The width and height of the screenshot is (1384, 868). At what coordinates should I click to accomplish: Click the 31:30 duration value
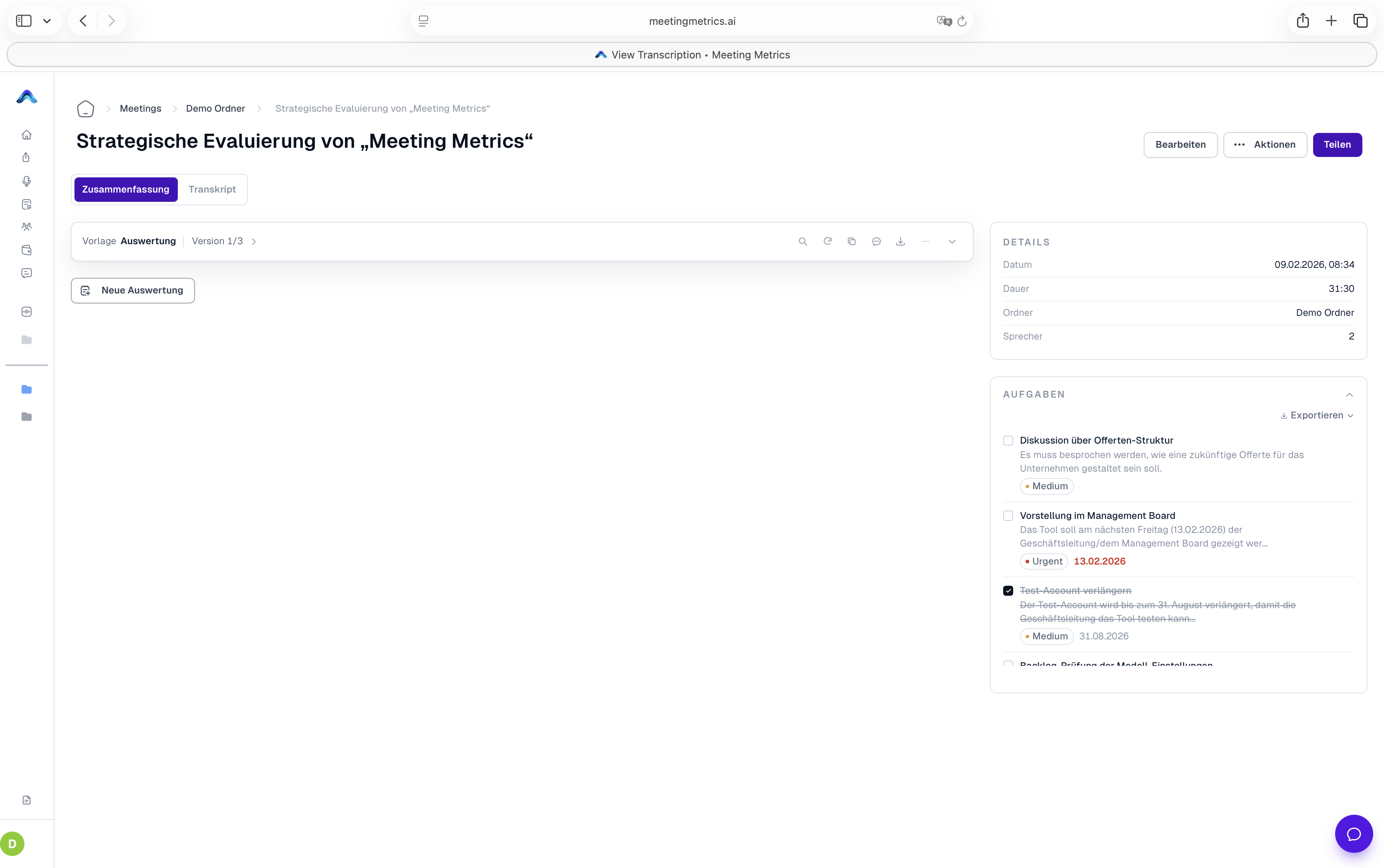pyautogui.click(x=1341, y=289)
